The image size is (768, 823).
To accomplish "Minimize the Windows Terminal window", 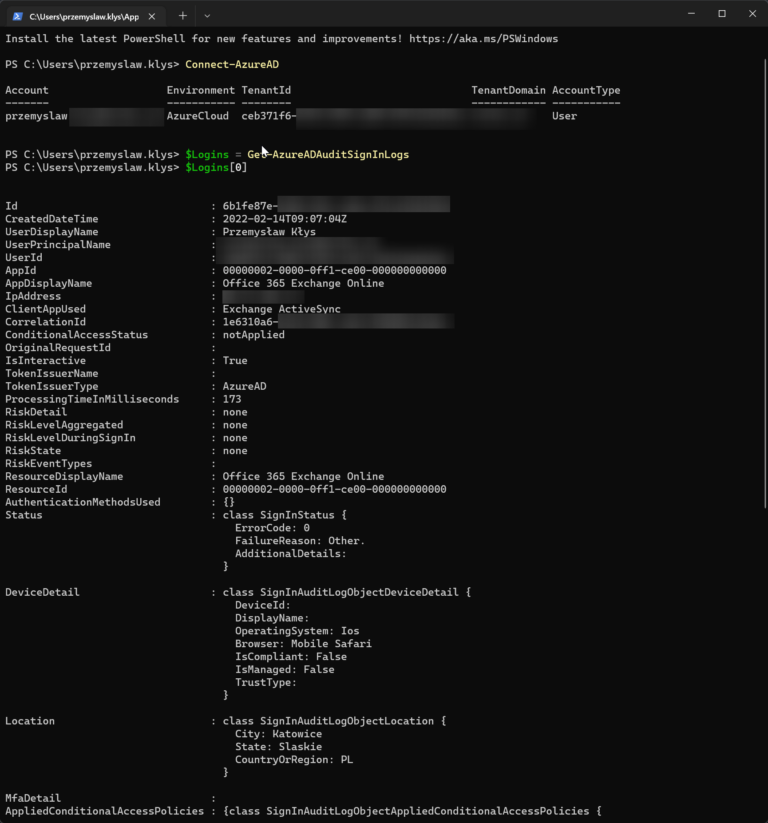I will tap(691, 13).
